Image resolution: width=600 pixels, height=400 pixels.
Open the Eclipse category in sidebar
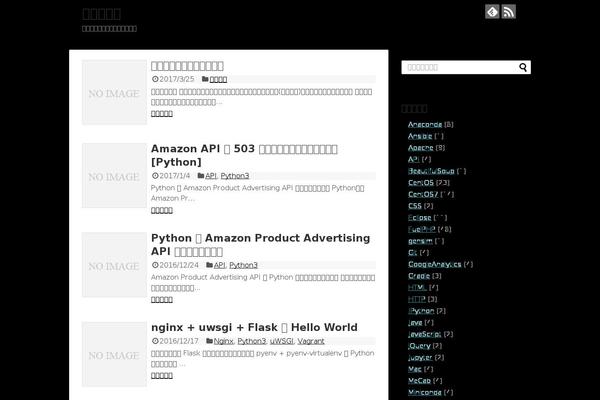click(x=419, y=217)
